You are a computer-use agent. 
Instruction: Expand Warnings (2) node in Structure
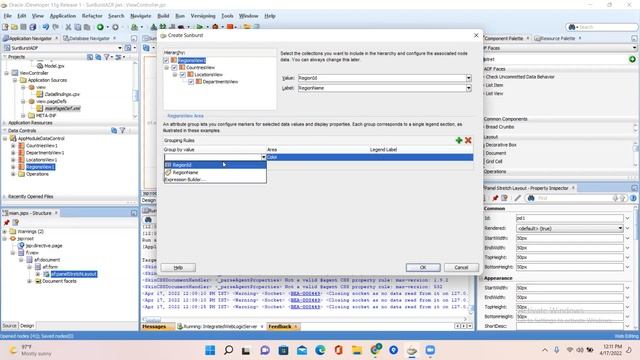(5, 231)
